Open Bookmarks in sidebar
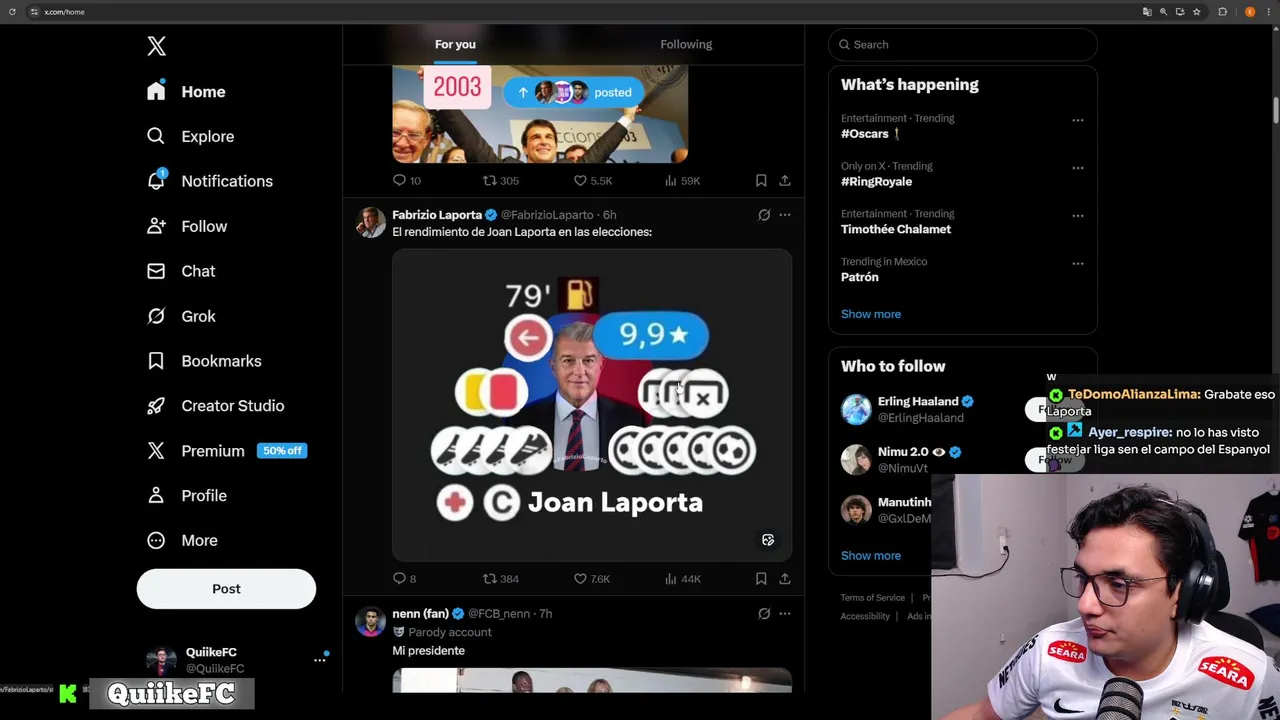This screenshot has height=720, width=1280. click(204, 361)
